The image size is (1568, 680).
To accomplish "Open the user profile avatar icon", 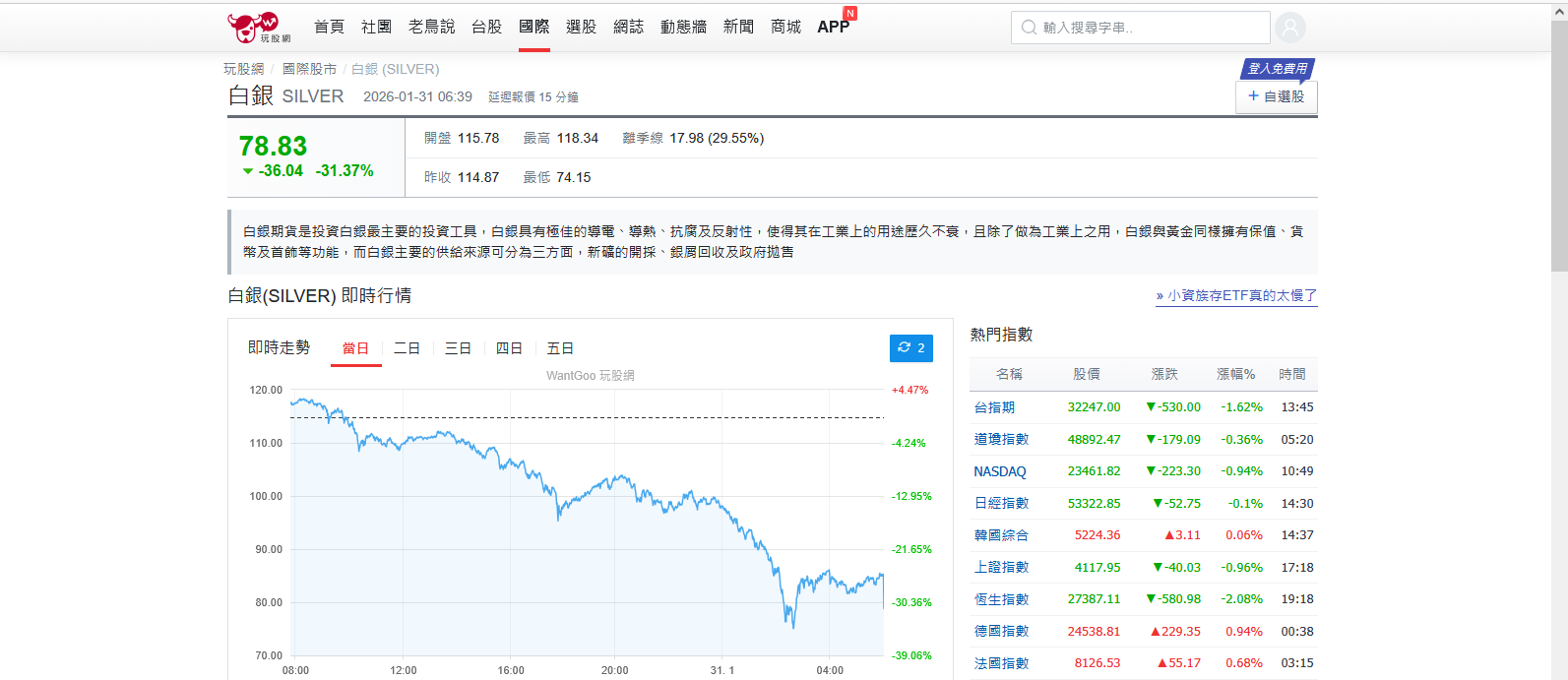I will pyautogui.click(x=1289, y=28).
